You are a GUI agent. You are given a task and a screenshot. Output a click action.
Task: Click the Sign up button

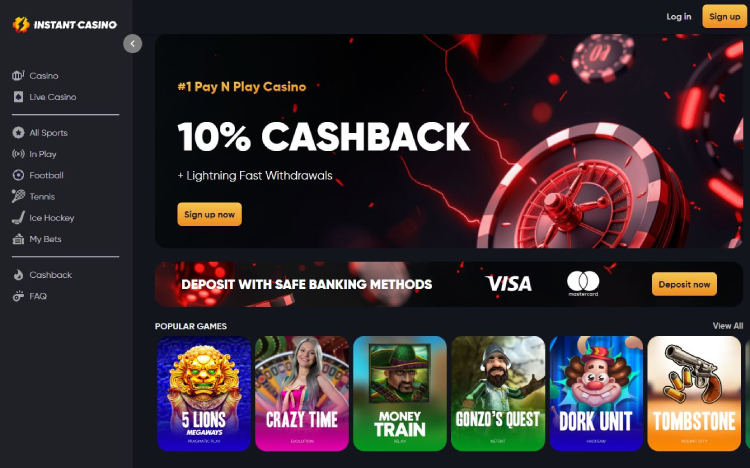point(724,16)
